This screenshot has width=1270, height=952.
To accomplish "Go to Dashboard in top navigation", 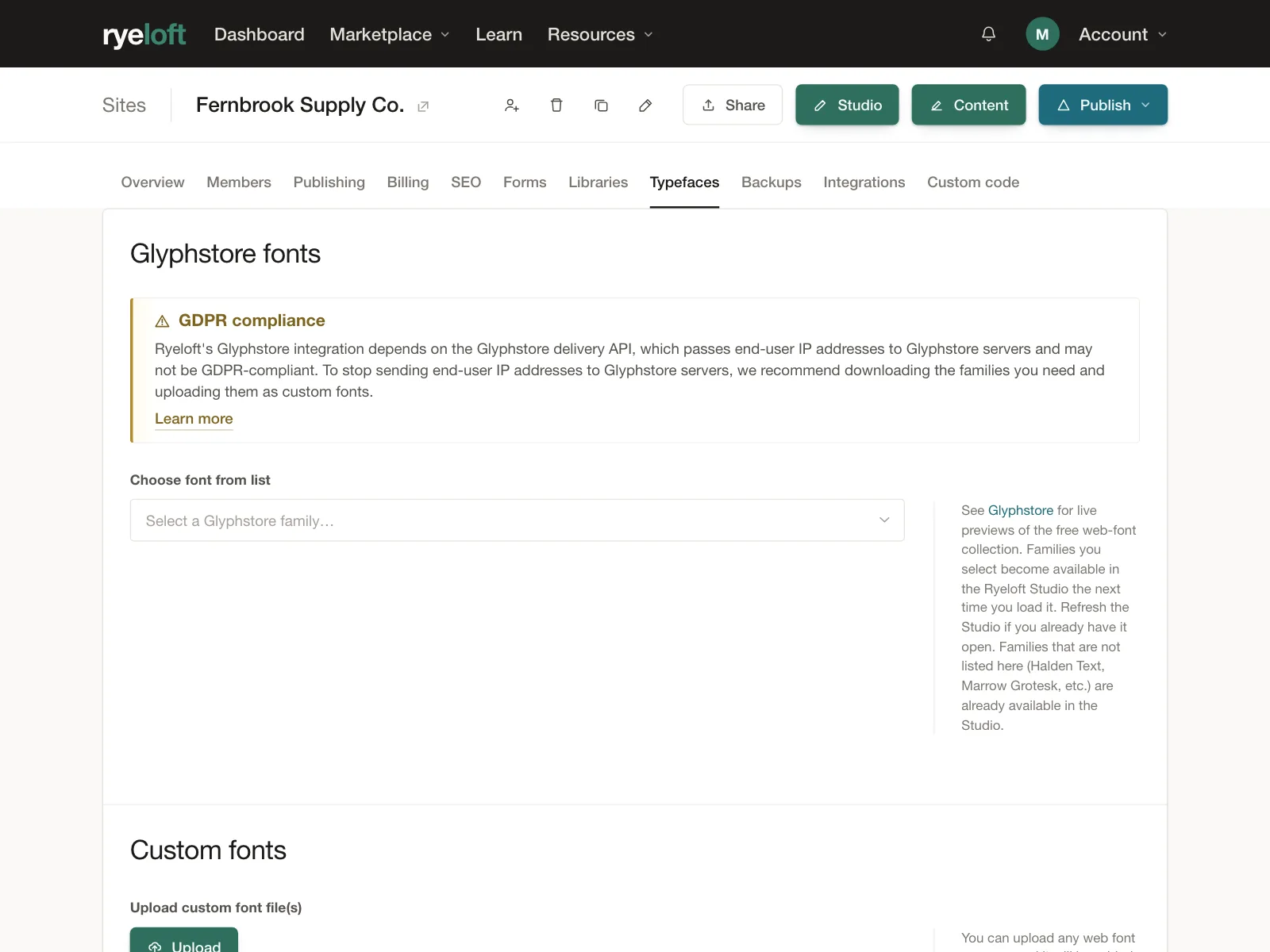I will (x=260, y=34).
